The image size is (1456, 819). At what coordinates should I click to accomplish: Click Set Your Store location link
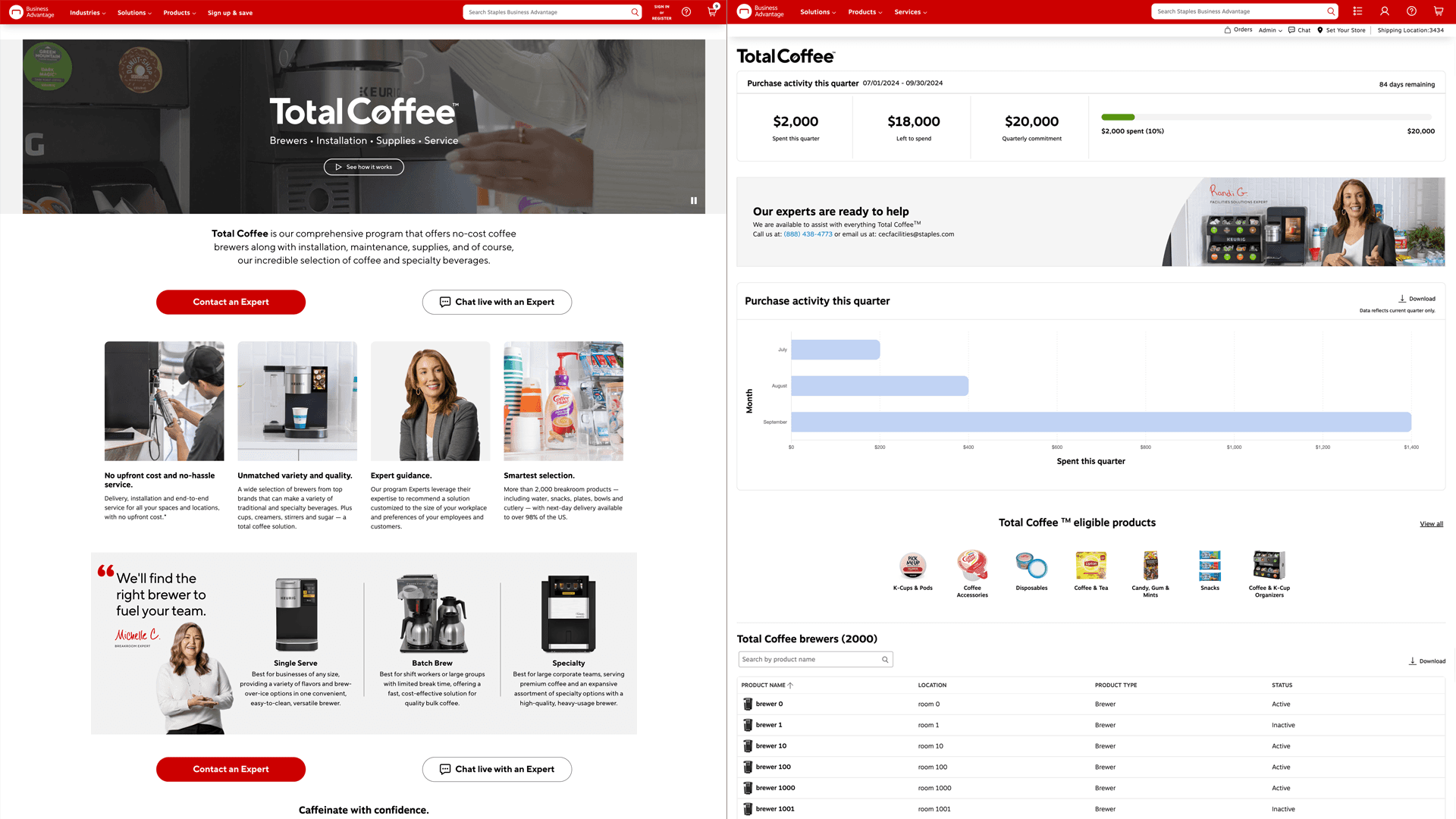pos(1341,30)
